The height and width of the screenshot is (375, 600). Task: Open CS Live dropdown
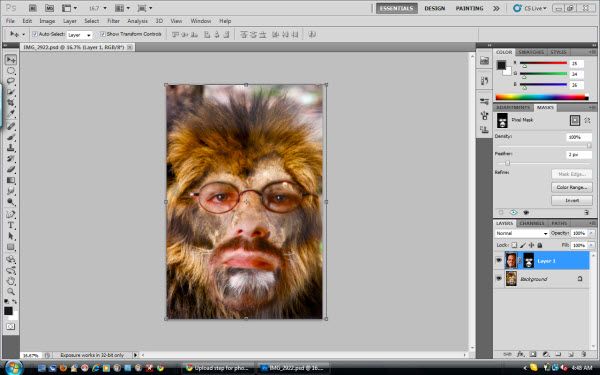(x=530, y=8)
